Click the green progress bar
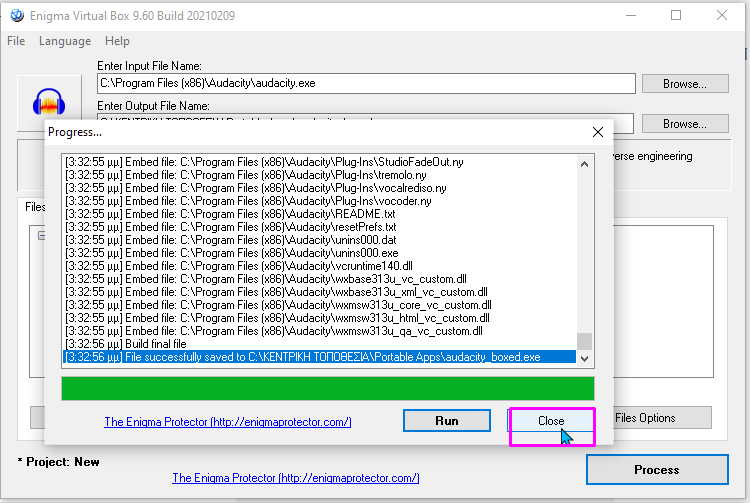 328,388
